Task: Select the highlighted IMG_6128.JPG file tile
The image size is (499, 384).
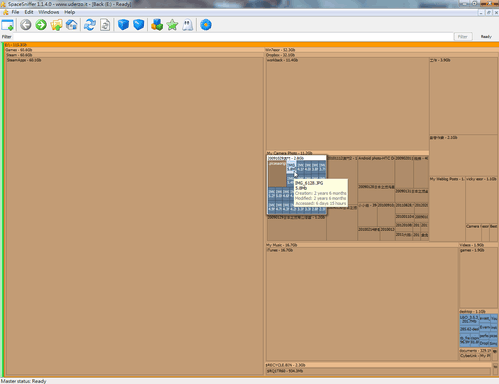Action: click(291, 166)
